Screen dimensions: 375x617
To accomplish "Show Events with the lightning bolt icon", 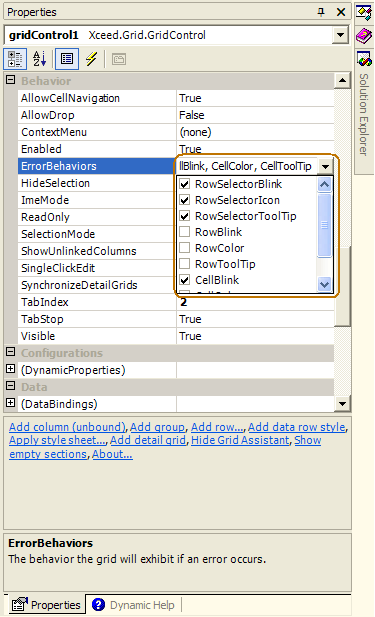I will point(92,59).
